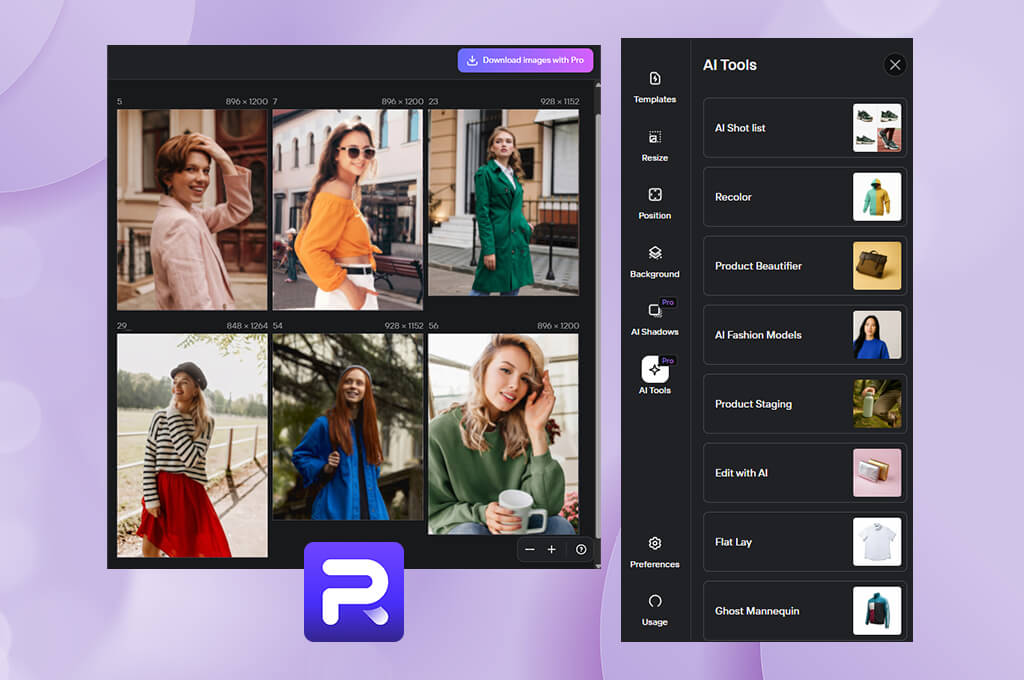Click the '896 × 1200' size label of image 5
Image resolution: width=1024 pixels, height=680 pixels.
pyautogui.click(x=247, y=101)
